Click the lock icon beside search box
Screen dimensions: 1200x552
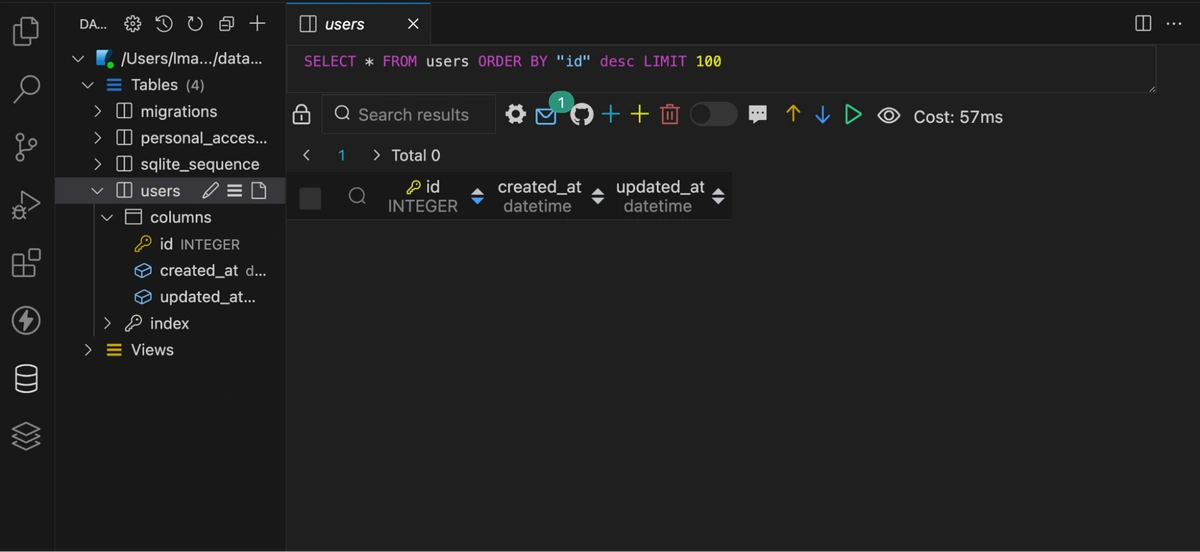[x=301, y=115]
